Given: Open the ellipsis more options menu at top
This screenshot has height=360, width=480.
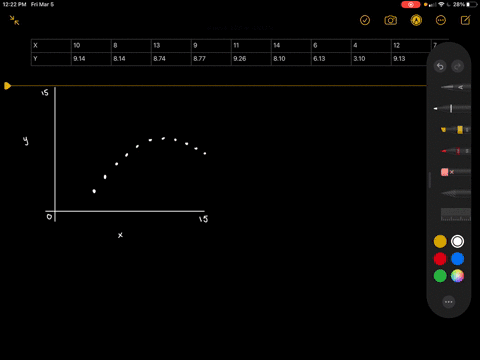Looking at the screenshot, I should [x=441, y=20].
